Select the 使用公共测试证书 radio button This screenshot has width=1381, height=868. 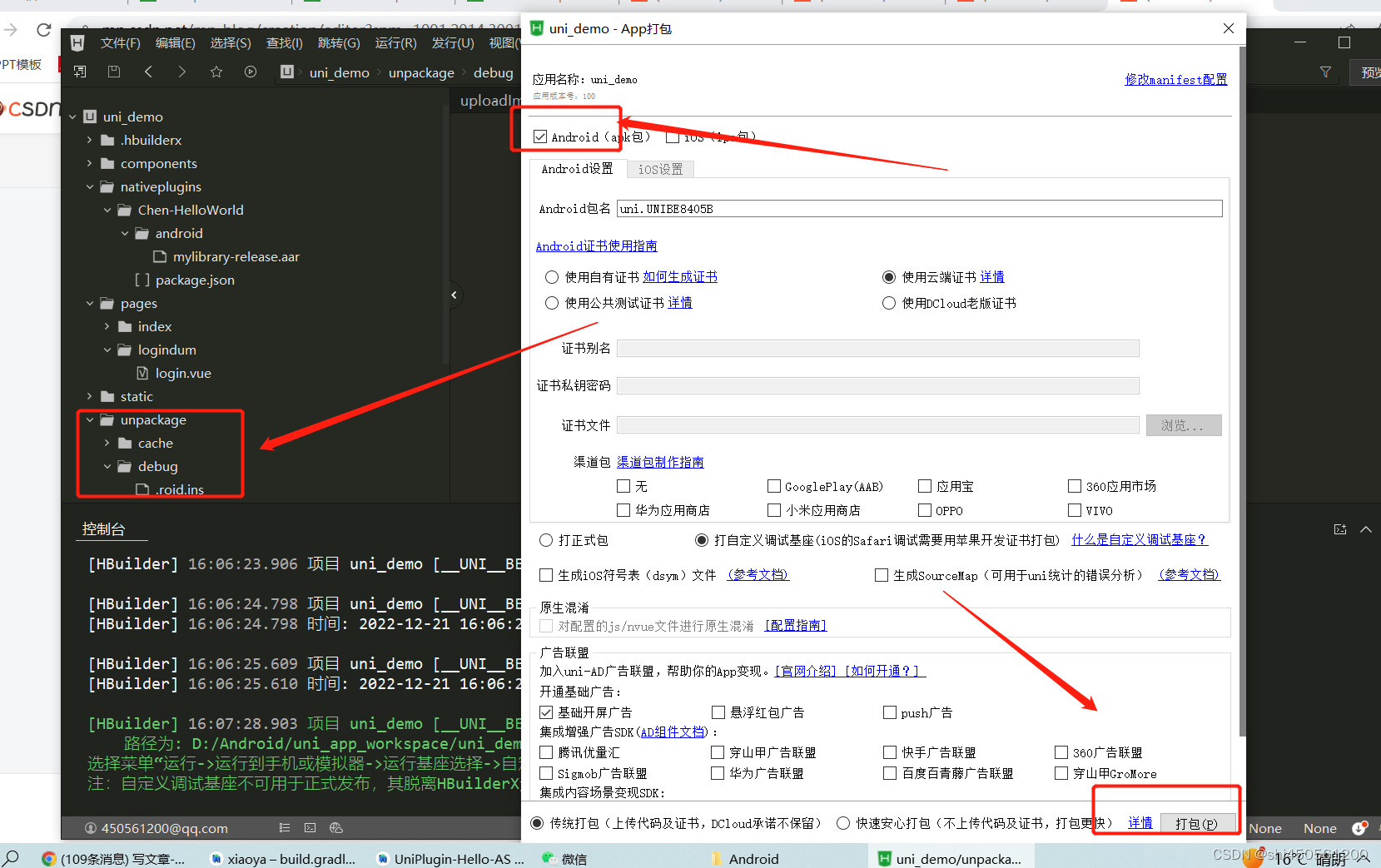click(551, 303)
